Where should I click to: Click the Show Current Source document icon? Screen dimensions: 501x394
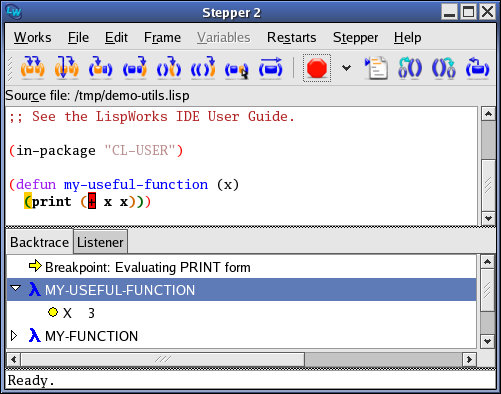tap(376, 68)
